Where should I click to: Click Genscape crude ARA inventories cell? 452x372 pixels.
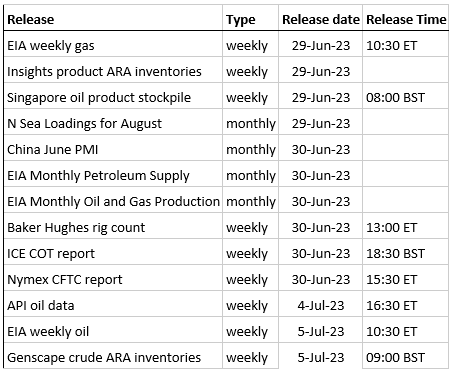(113, 357)
